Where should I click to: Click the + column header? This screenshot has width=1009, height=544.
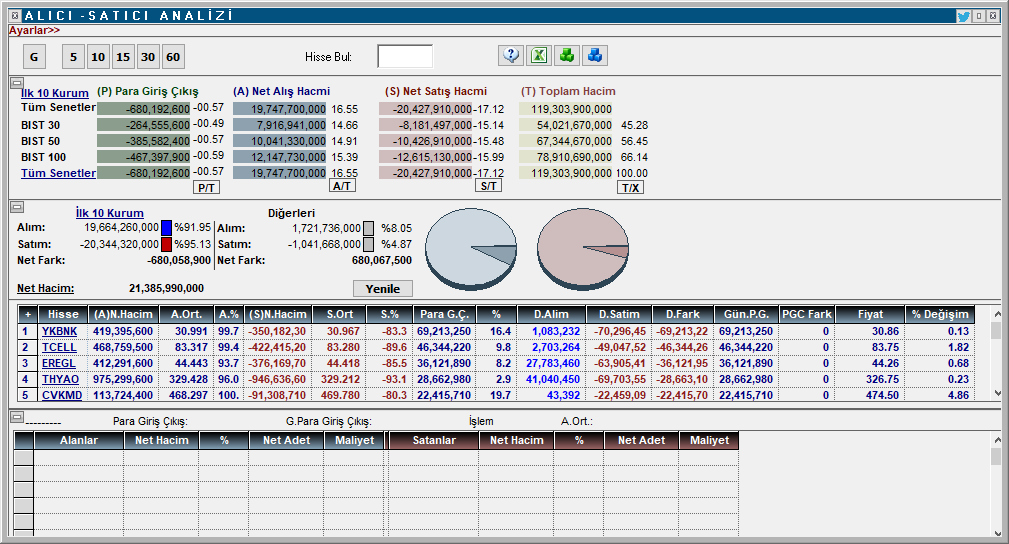[28, 314]
